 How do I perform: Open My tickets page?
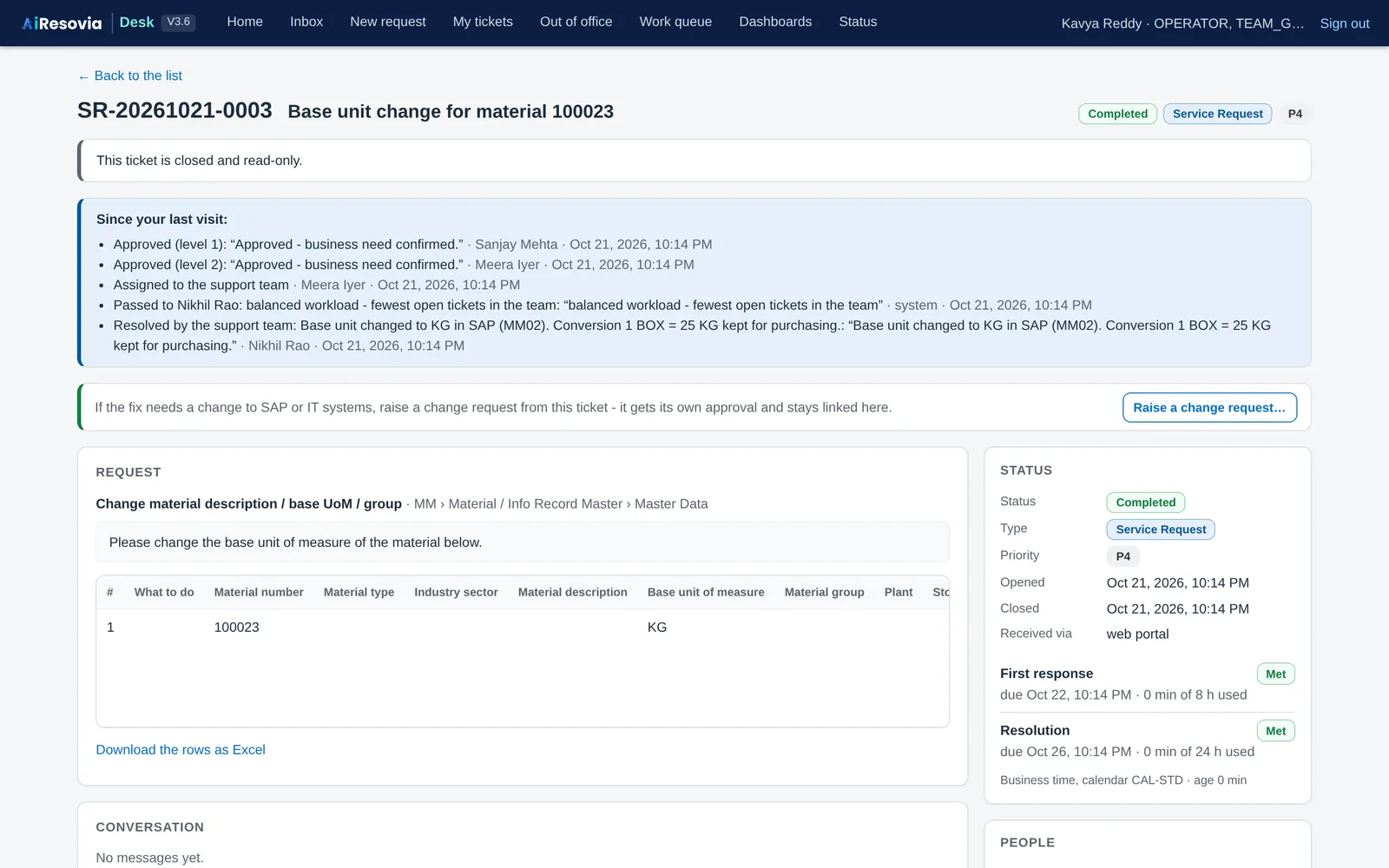pos(483,22)
